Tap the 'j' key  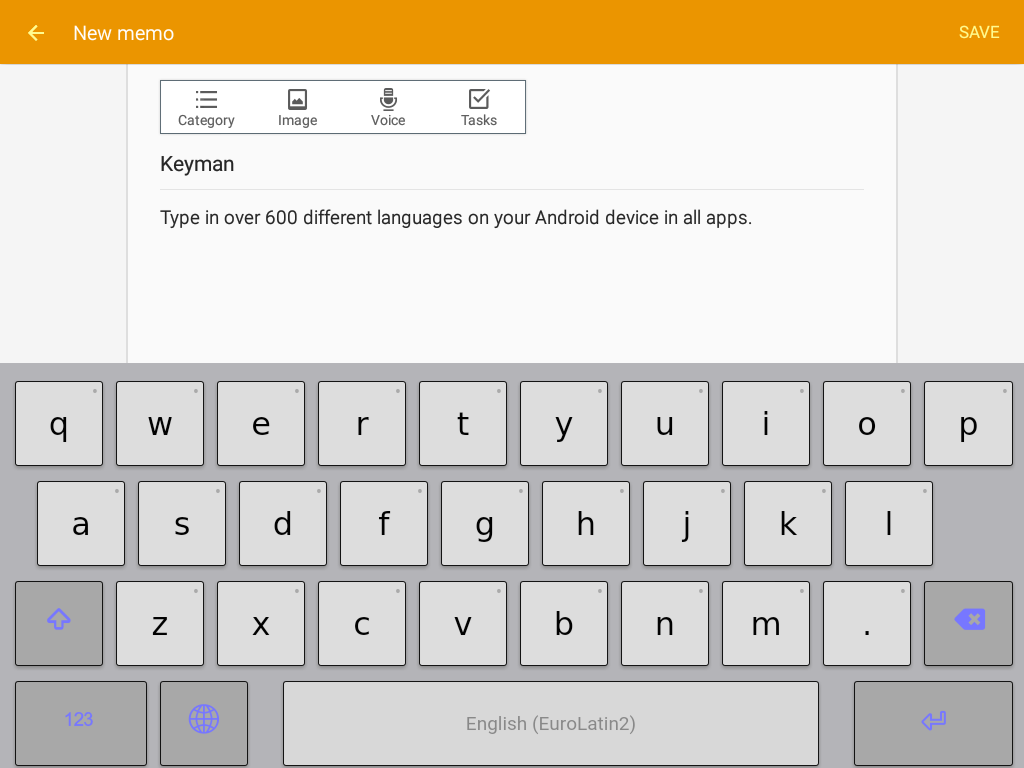(687, 523)
